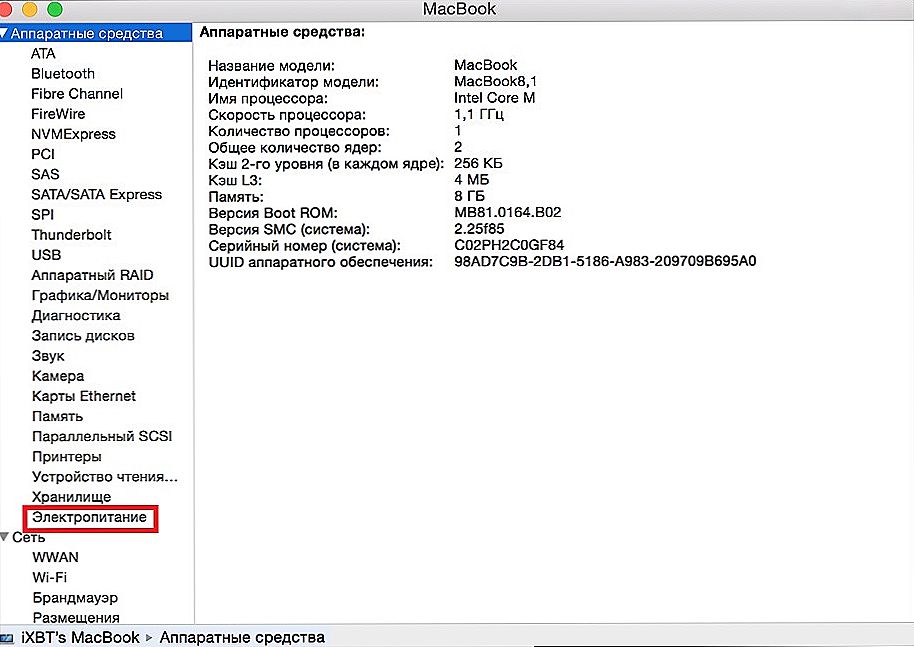The height and width of the screenshot is (647, 914).
Task: Select the NVMExpress entry
Action: pyautogui.click(x=73, y=134)
